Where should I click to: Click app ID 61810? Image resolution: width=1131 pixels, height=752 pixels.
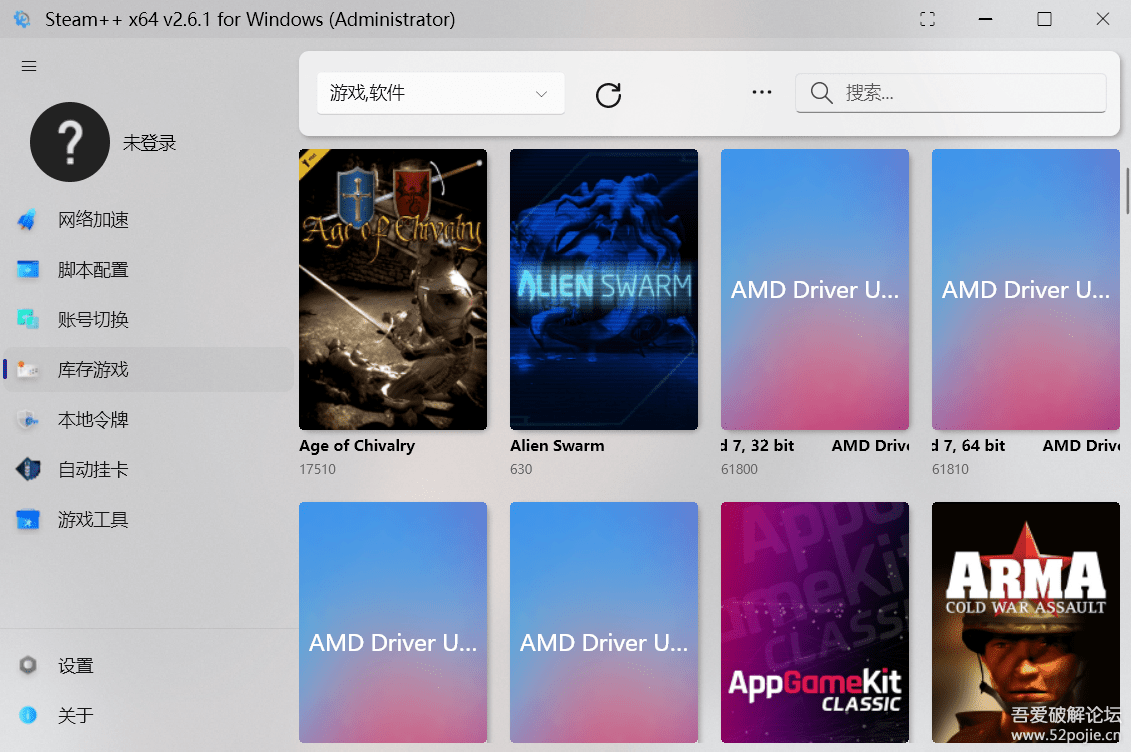[x=950, y=469]
